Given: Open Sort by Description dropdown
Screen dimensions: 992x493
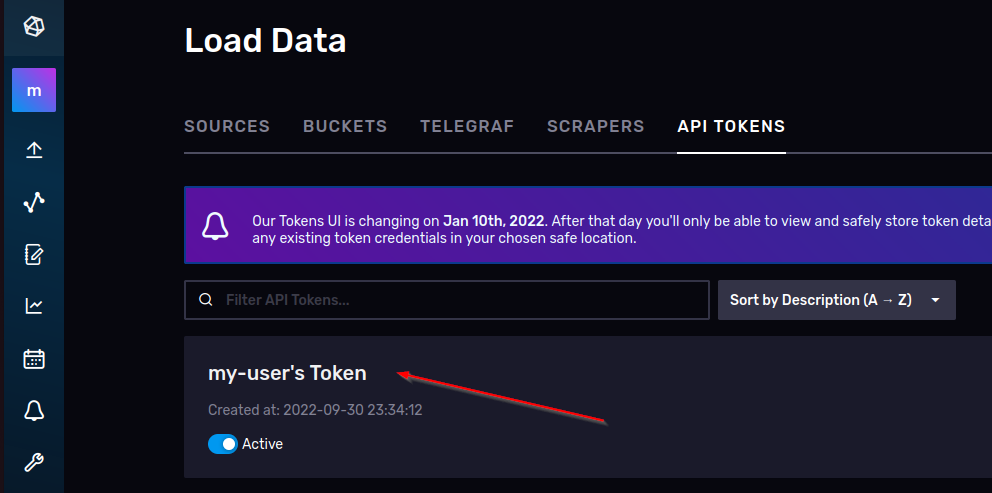Looking at the screenshot, I should (836, 300).
